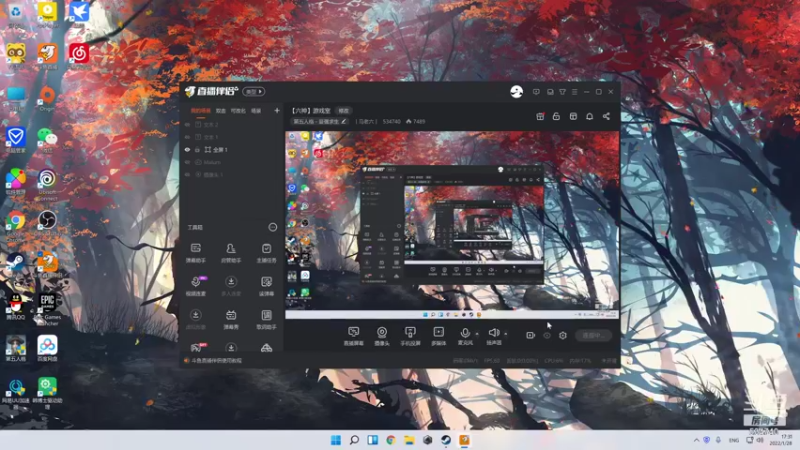Open the hamburger menu in title bar
800x450 pixels.
point(574,92)
